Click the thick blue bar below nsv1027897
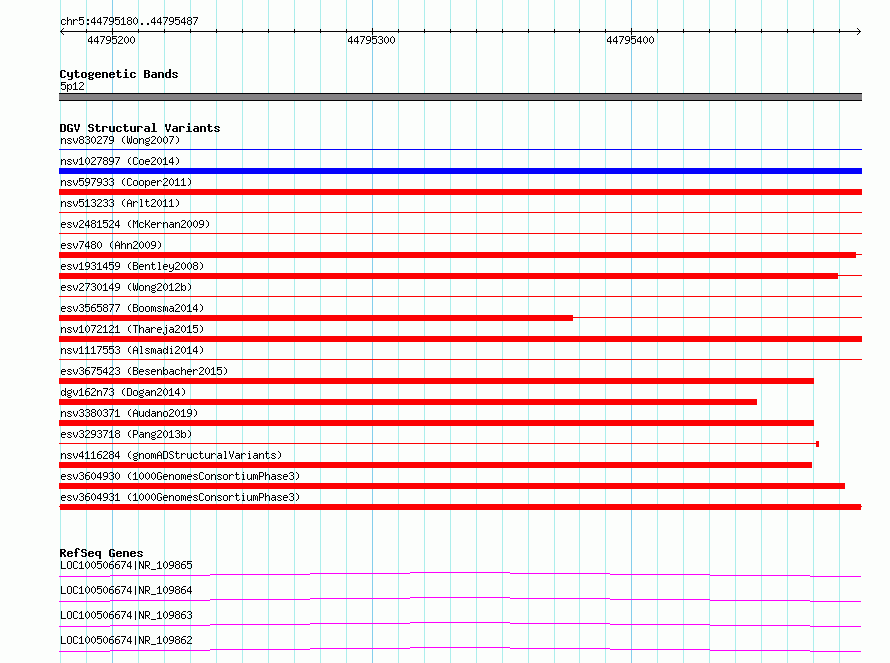Screen dimensions: 890x663 [460, 171]
